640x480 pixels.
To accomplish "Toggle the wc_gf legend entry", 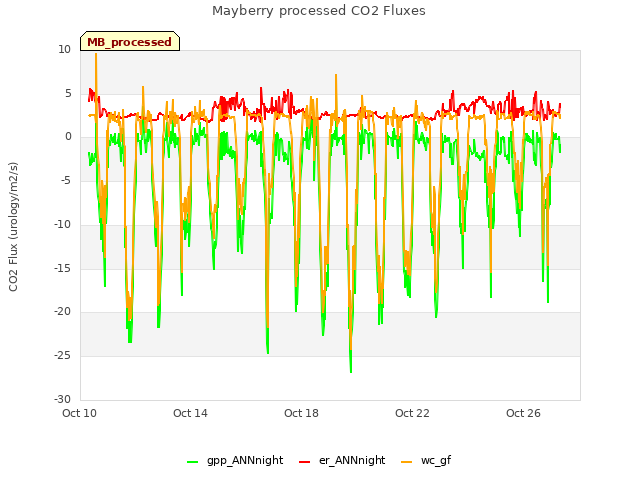I will (426, 460).
